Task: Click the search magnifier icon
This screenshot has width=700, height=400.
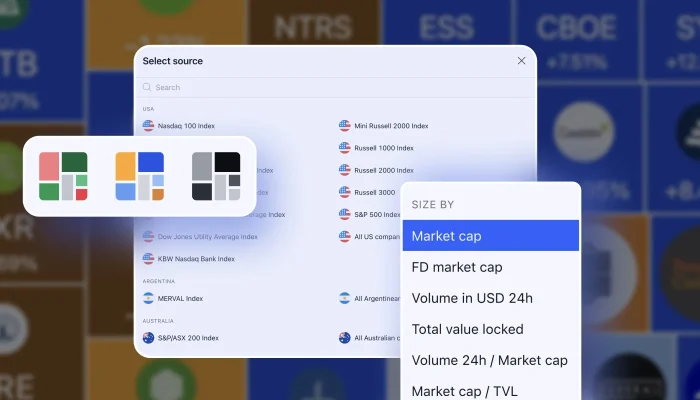Action: [x=146, y=88]
